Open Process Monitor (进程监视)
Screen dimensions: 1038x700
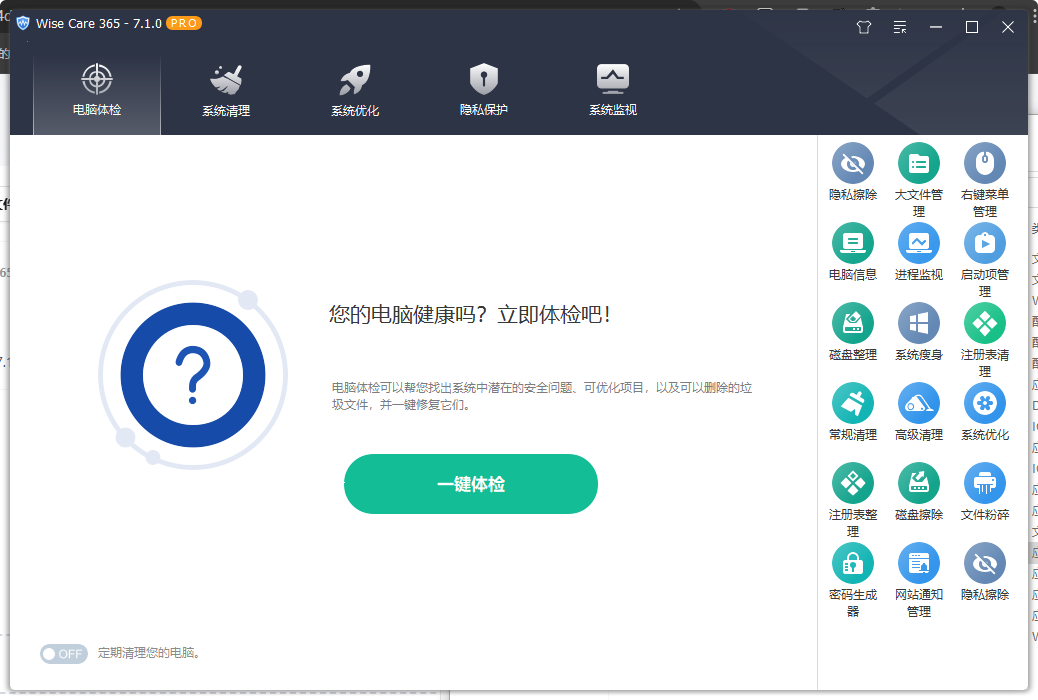(x=918, y=244)
